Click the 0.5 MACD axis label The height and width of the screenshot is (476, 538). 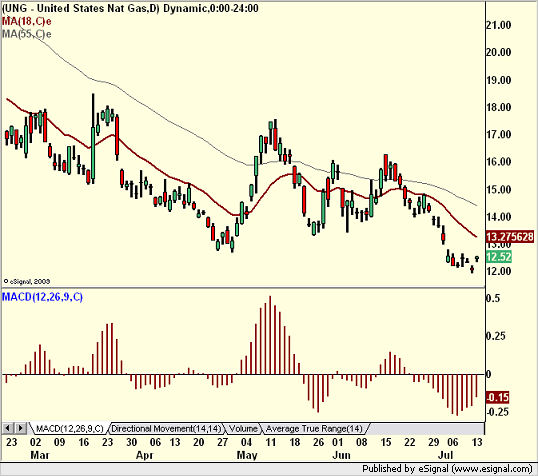point(493,298)
